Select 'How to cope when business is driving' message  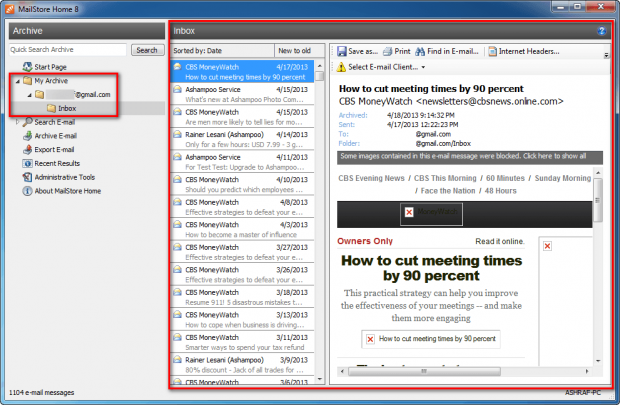[x=242, y=320]
